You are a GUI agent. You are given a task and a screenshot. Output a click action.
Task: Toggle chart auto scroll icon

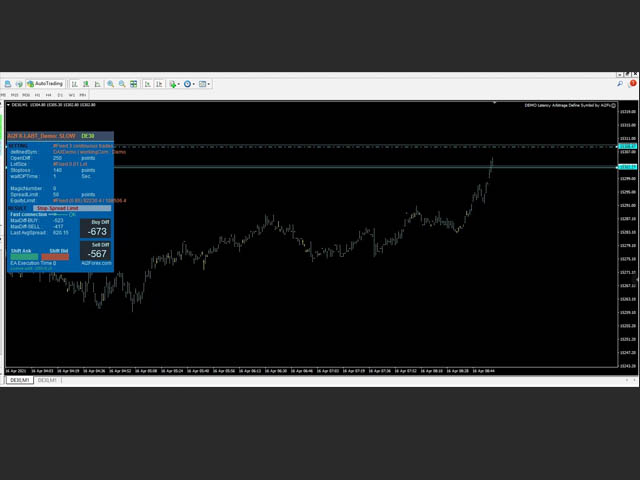pyautogui.click(x=147, y=84)
